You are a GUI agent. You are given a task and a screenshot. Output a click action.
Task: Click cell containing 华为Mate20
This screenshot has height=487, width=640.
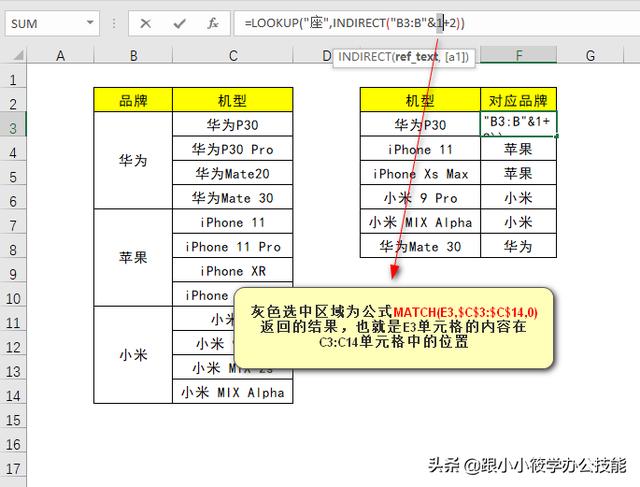[233, 173]
